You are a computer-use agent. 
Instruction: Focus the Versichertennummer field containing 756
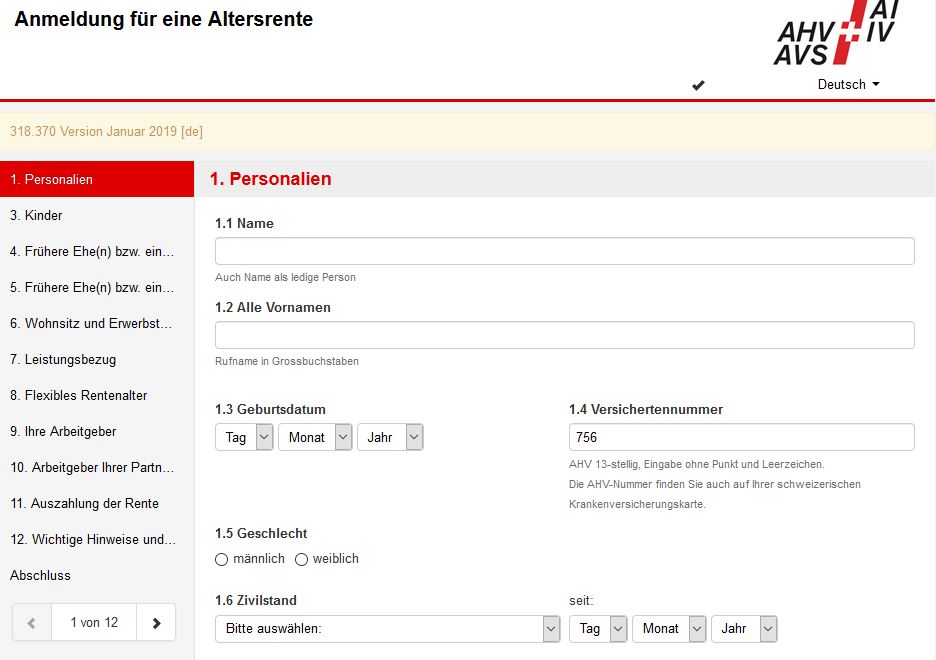click(x=741, y=437)
